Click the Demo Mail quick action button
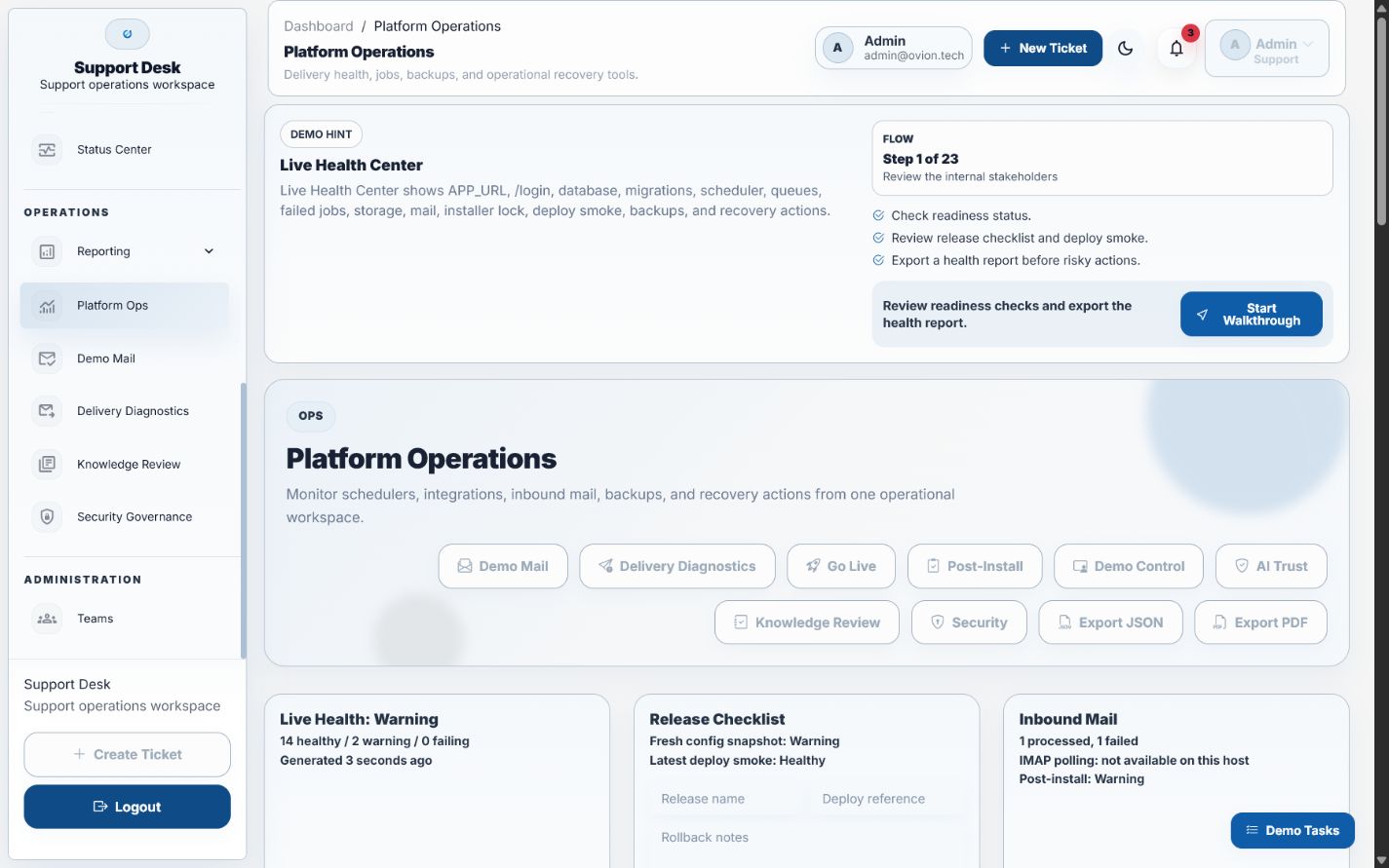Screen dimensions: 1389x868 coord(503,566)
